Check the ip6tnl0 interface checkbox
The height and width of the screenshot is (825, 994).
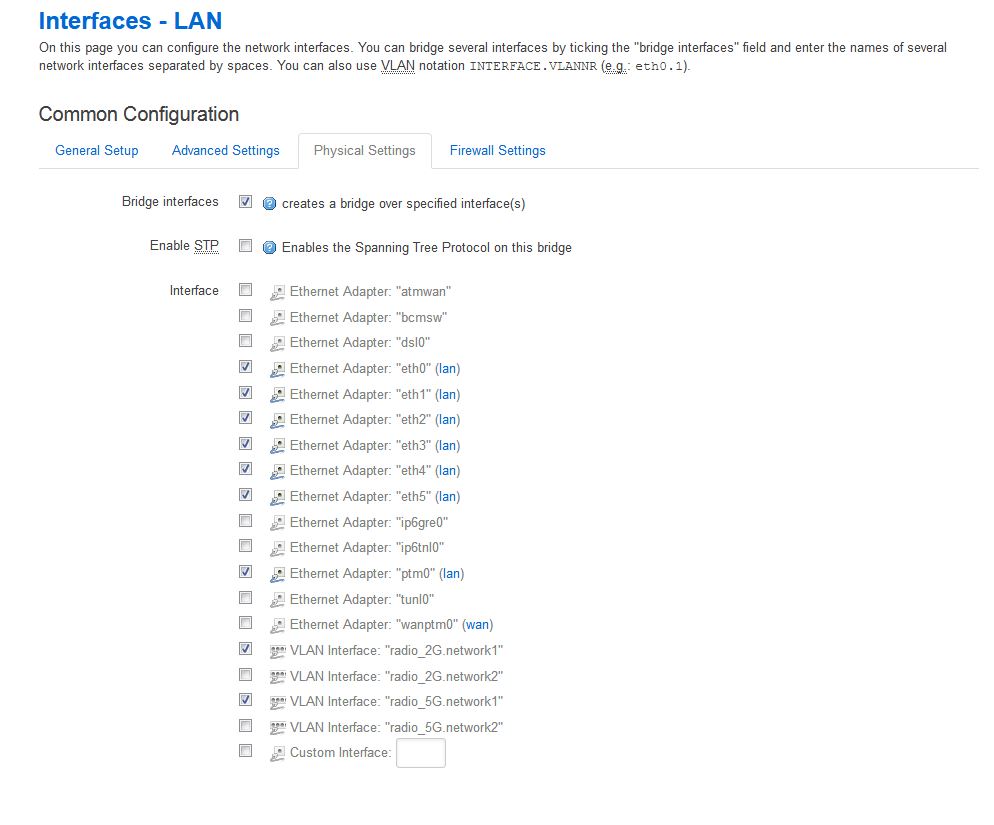pyautogui.click(x=245, y=546)
